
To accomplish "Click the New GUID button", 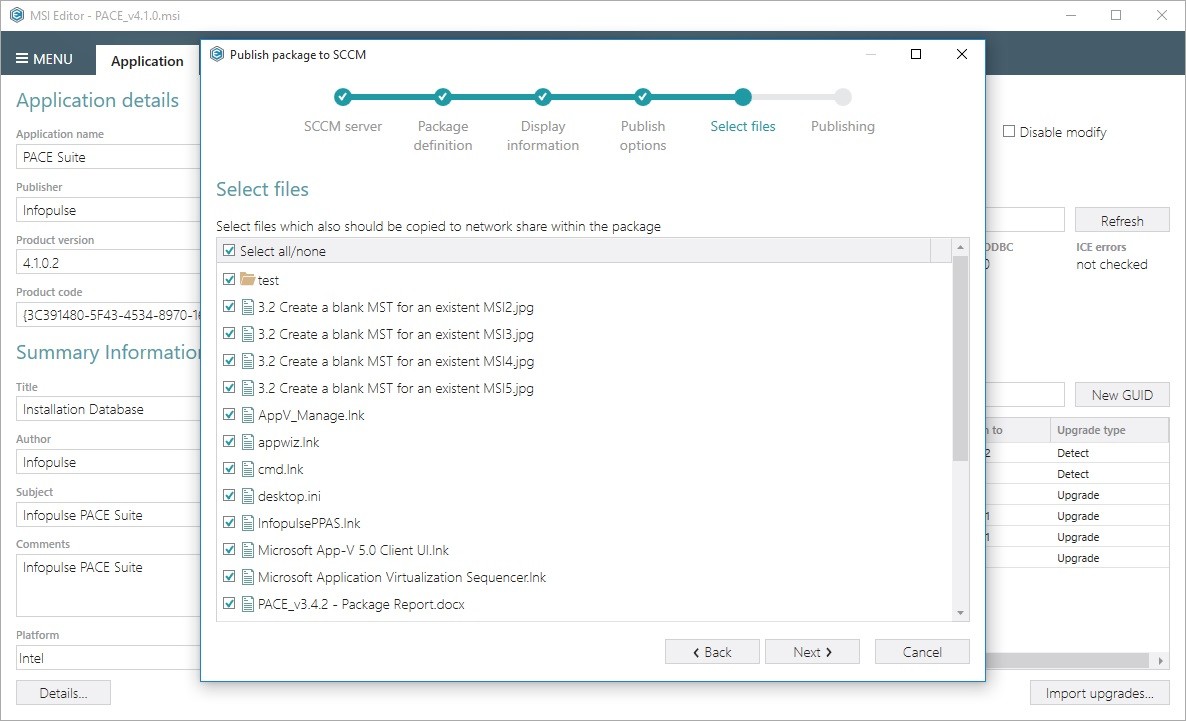I will [1122, 394].
